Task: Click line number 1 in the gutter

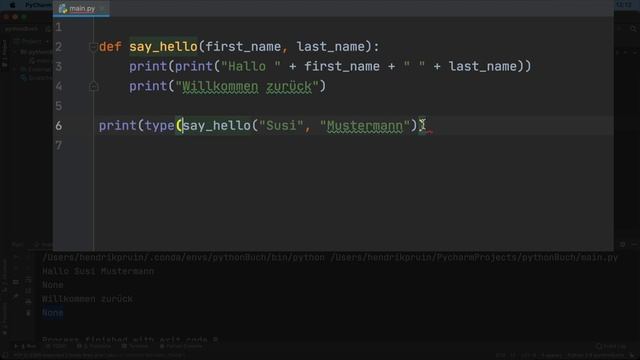Action: pyautogui.click(x=59, y=27)
